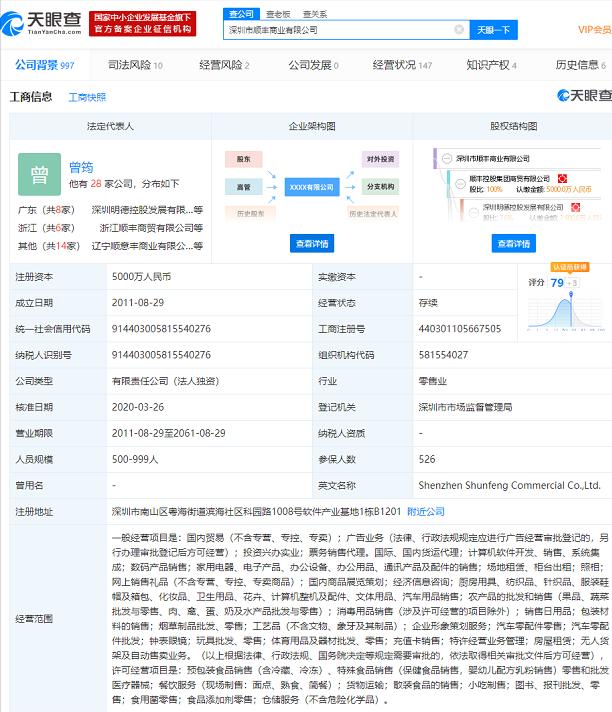This screenshot has height=712, width=612.
Task: Open the VIP会员 link
Action: pos(594,30)
